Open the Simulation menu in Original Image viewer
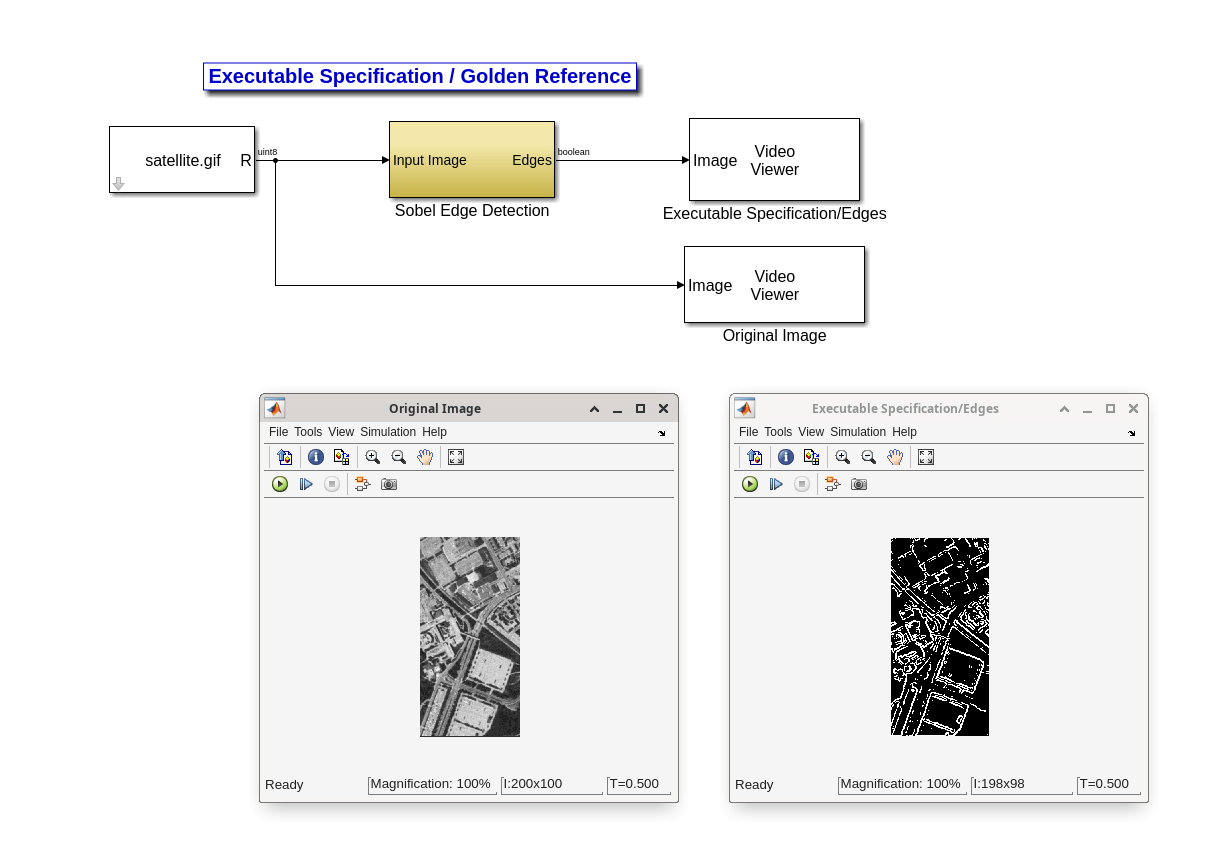The image size is (1208, 864). click(x=388, y=431)
